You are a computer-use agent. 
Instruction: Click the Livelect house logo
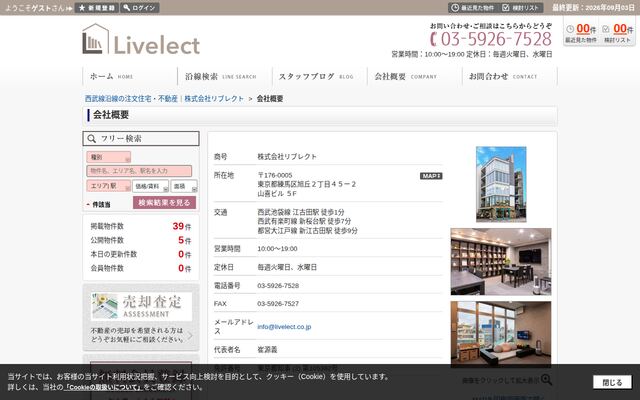pyautogui.click(x=141, y=39)
